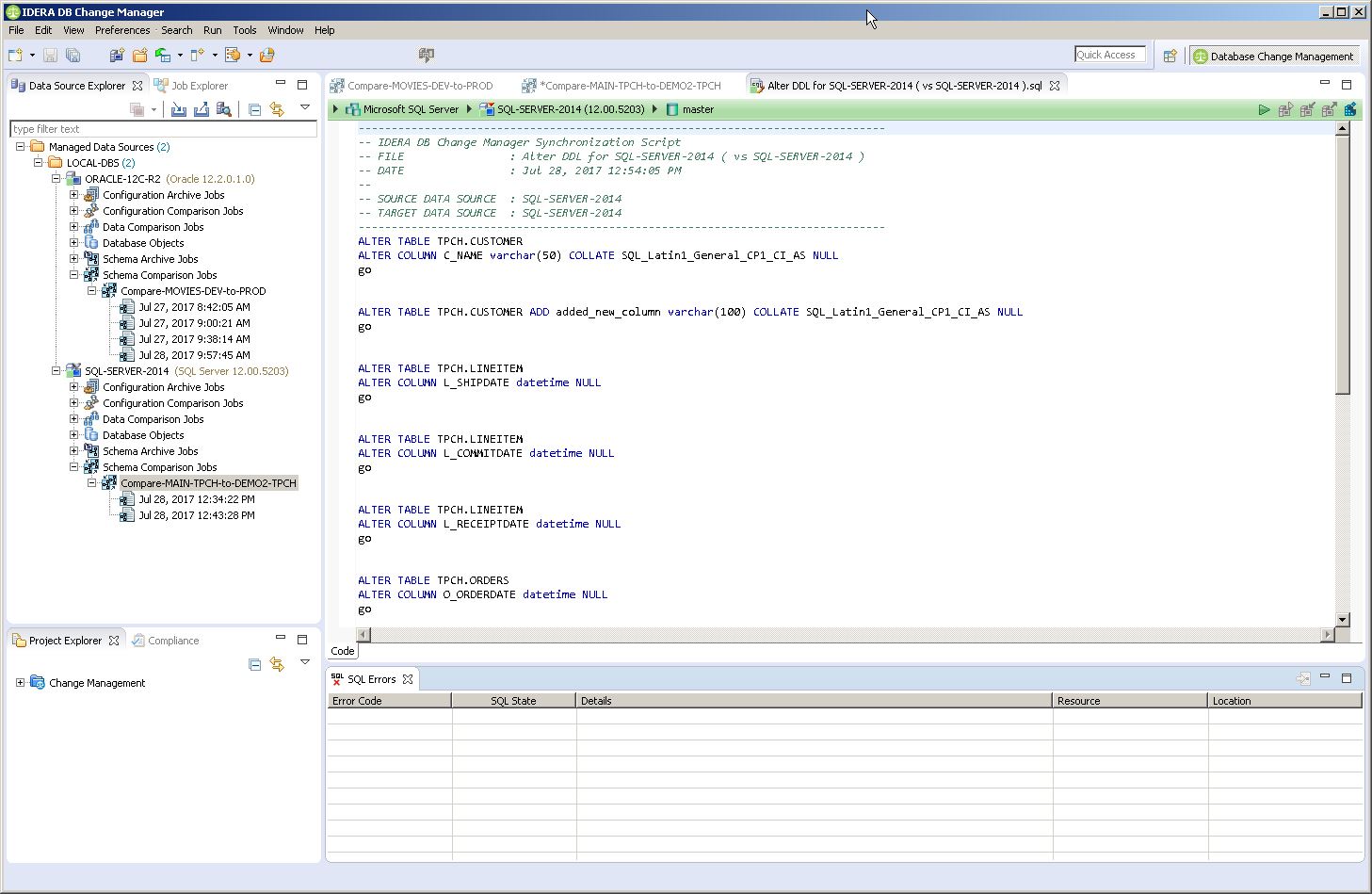Click Collapse All in Project Explorer

pyautogui.click(x=254, y=664)
